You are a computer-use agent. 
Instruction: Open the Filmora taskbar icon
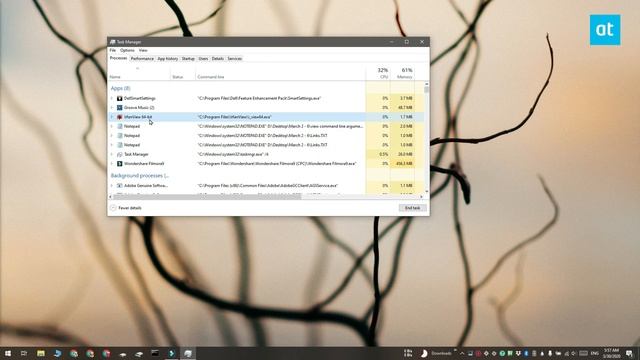pyautogui.click(x=171, y=353)
